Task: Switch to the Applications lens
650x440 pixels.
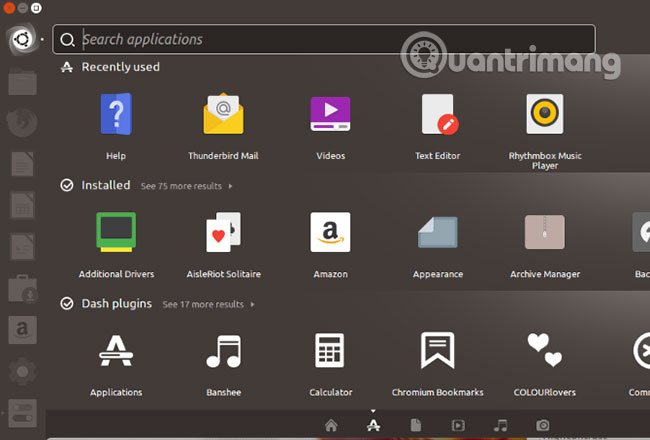Action: click(x=374, y=425)
